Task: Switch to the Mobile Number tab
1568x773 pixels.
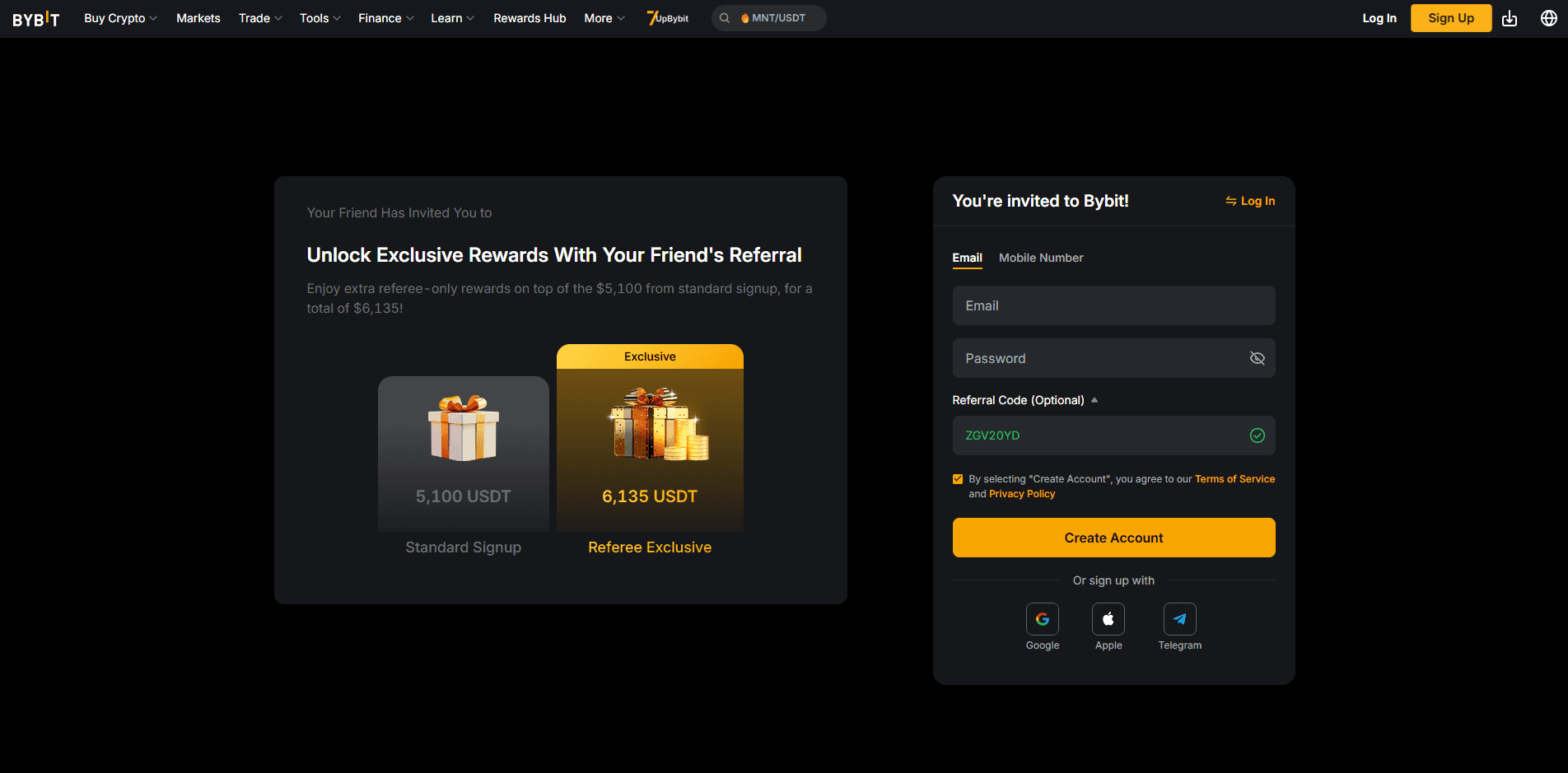Action: (x=1041, y=258)
